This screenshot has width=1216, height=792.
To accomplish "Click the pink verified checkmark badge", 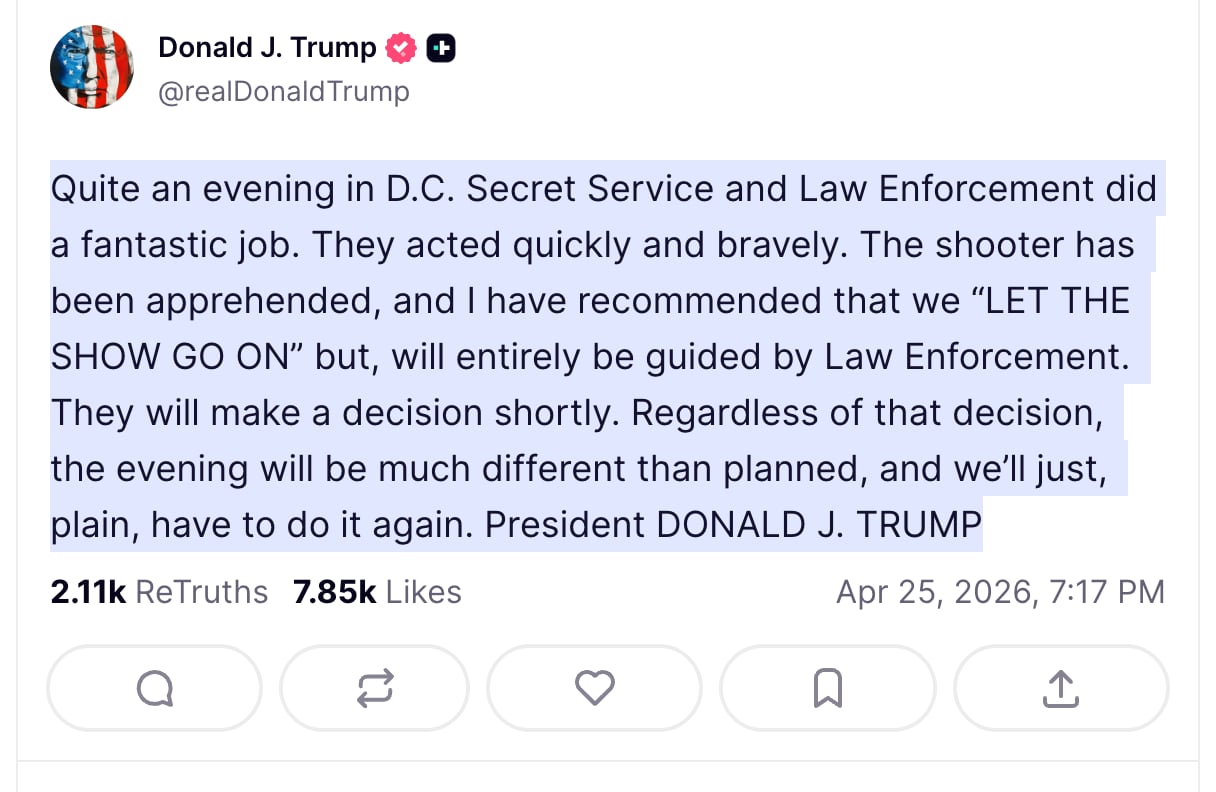I will (399, 46).
